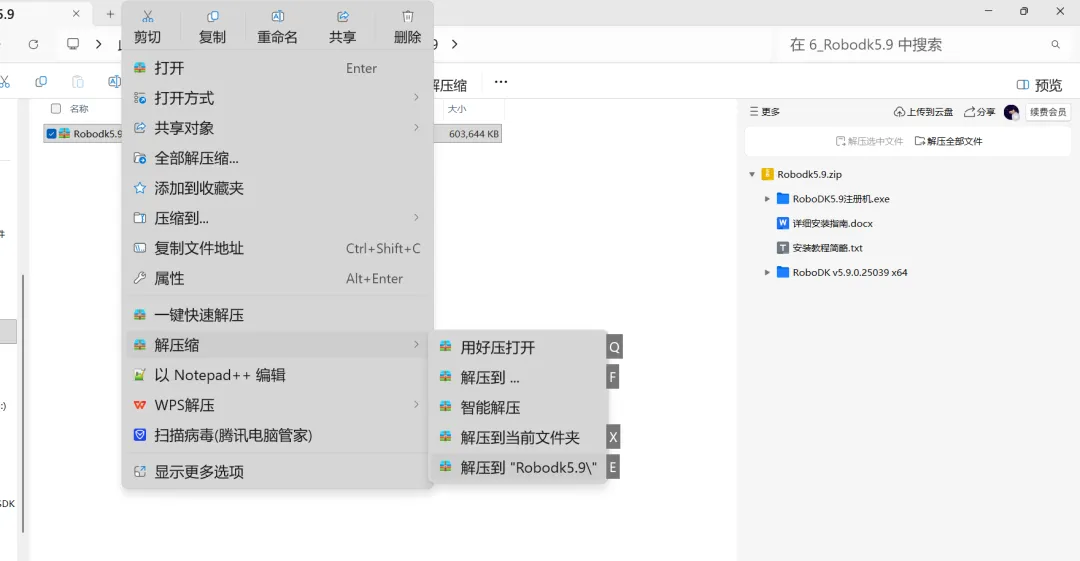The width and height of the screenshot is (1080, 561).
Task: Select 详细安装指南.docx in archive tree
Action: tap(832, 223)
